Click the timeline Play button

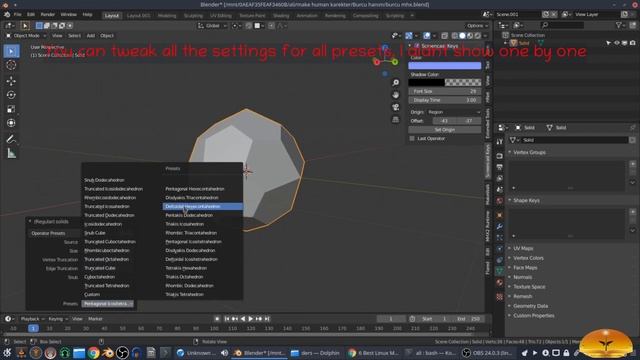251,319
